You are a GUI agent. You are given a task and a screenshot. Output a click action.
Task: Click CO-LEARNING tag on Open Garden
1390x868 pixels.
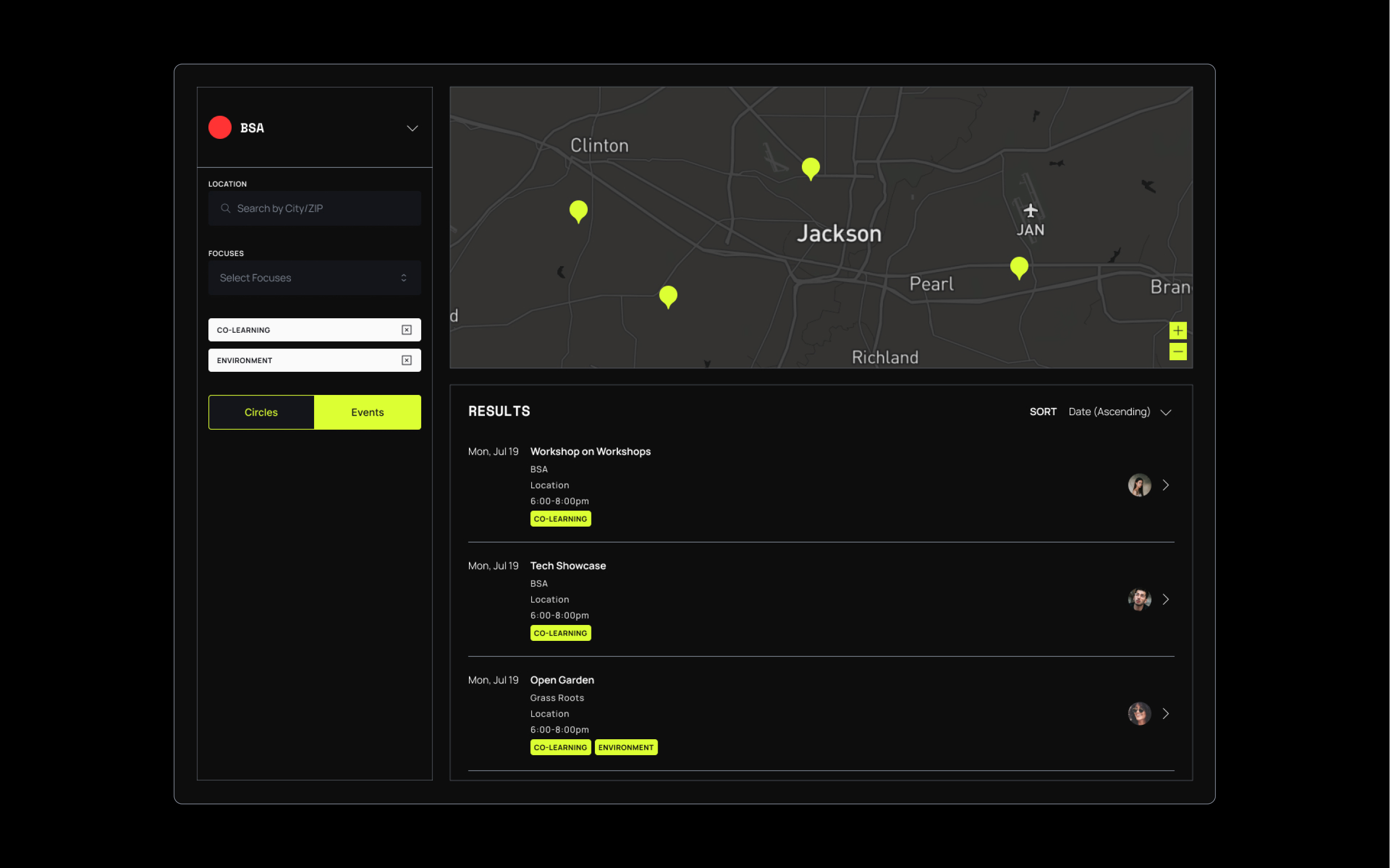[x=560, y=747]
